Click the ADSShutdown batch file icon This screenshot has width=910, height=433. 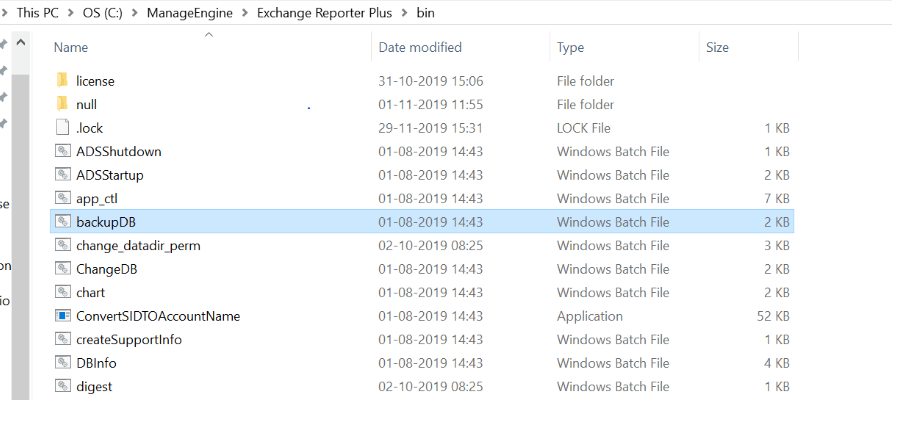(63, 151)
